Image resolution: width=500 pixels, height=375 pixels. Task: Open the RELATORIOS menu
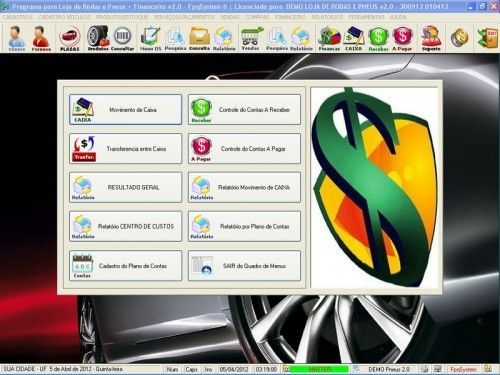327,17
